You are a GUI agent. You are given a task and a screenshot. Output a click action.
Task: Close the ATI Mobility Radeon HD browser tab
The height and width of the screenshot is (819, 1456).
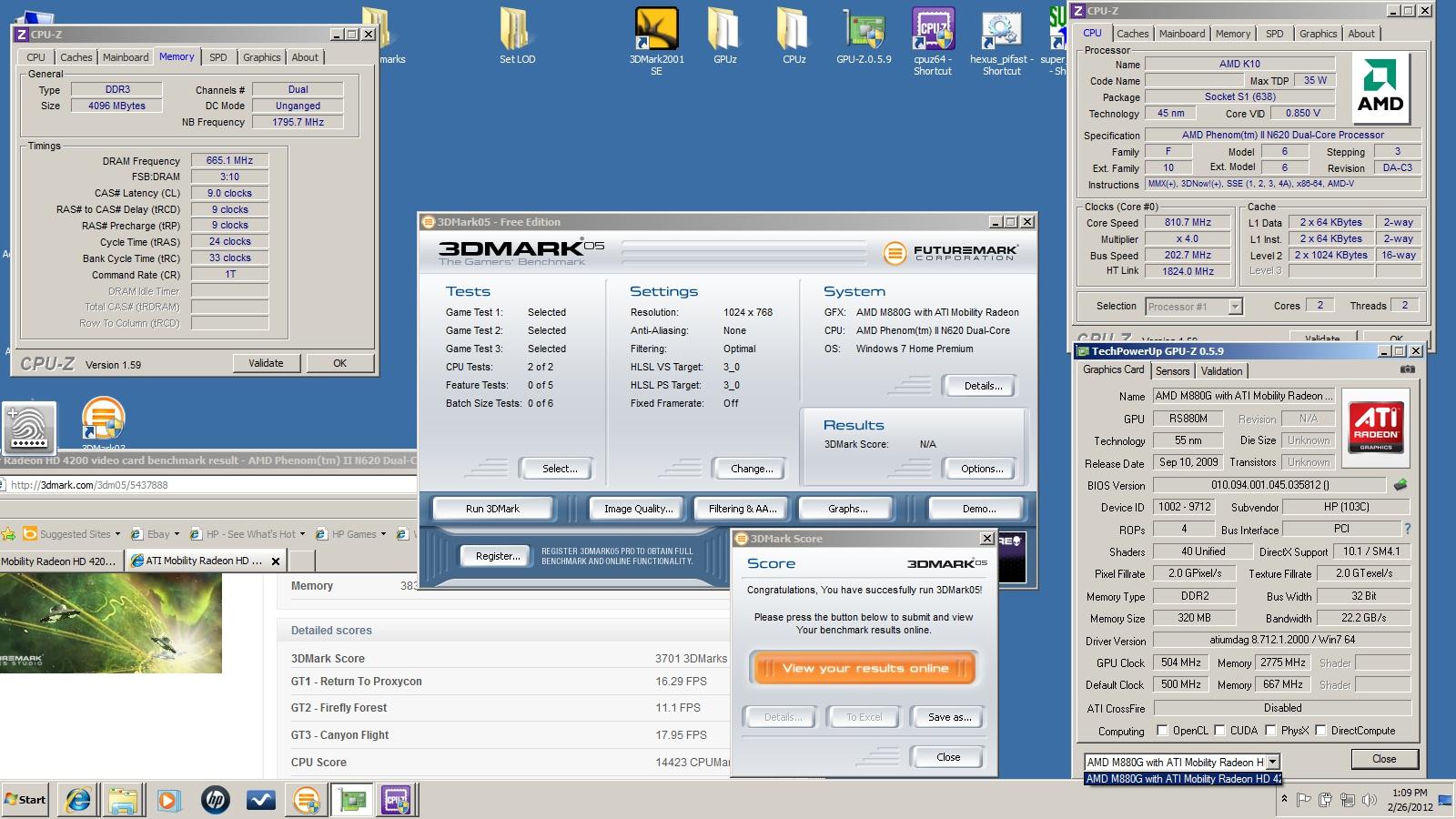tap(276, 561)
